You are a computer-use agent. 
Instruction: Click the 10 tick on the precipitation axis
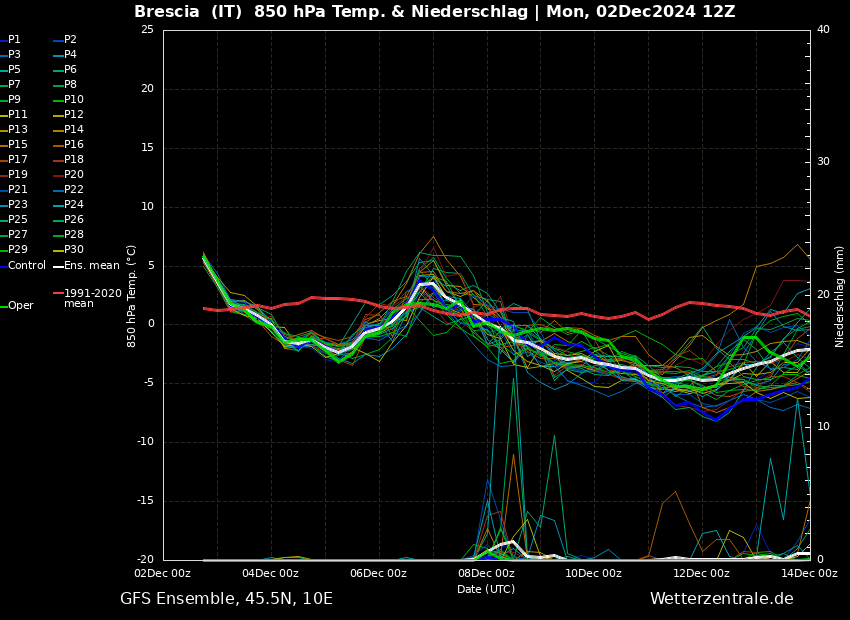click(x=823, y=427)
